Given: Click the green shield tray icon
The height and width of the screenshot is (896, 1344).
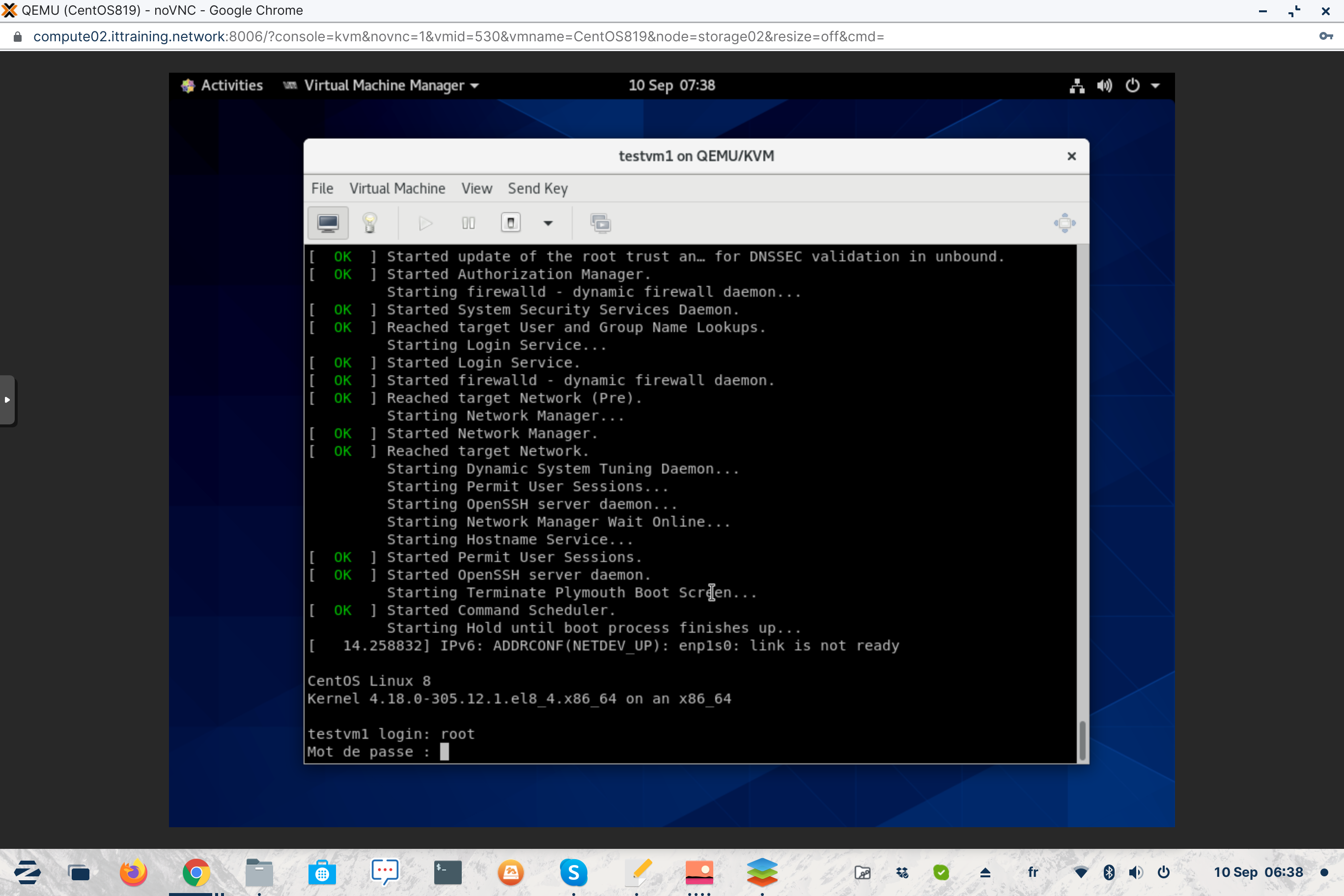Looking at the screenshot, I should [941, 872].
